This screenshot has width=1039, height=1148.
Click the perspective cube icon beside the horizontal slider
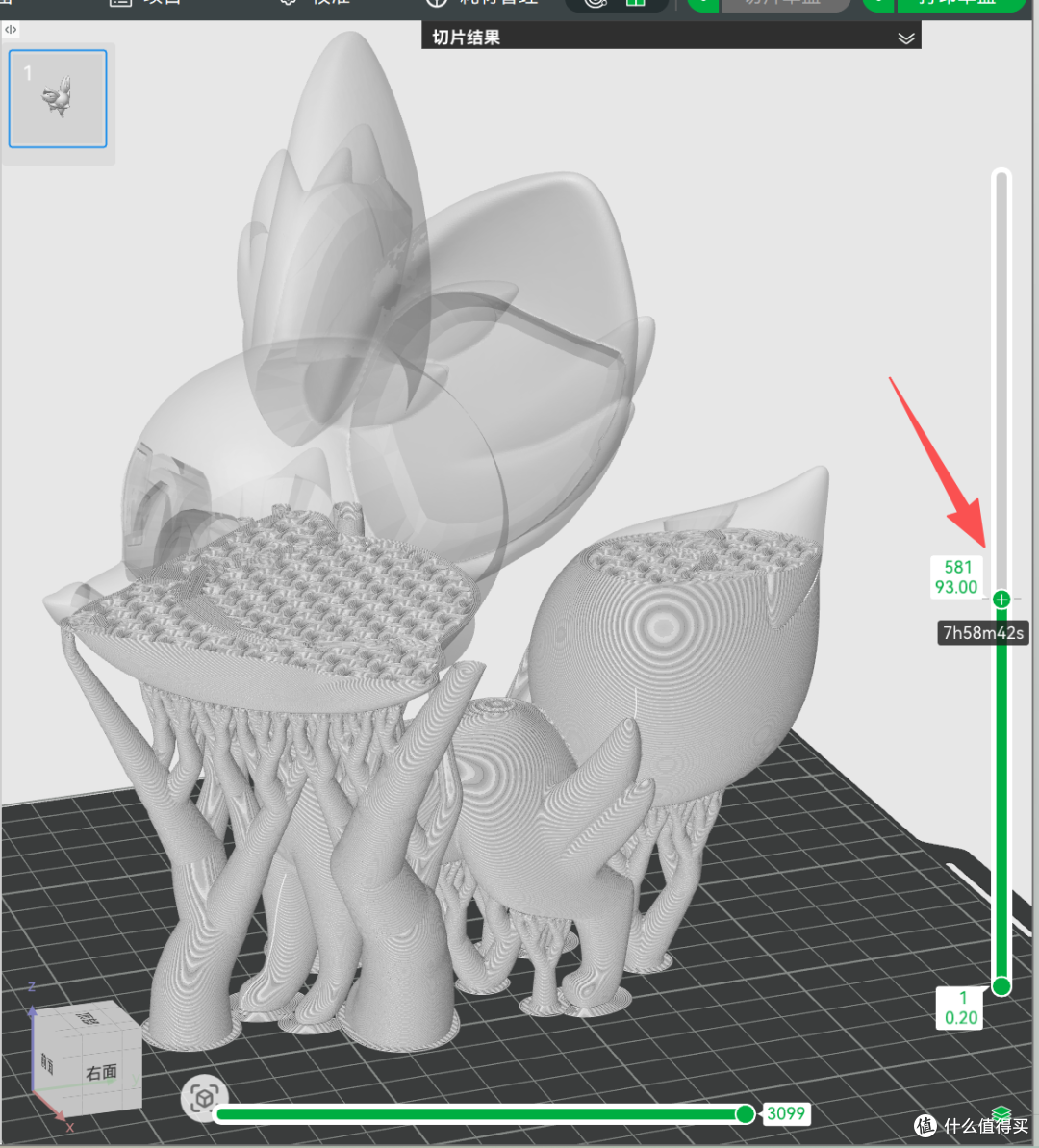pyautogui.click(x=204, y=1098)
